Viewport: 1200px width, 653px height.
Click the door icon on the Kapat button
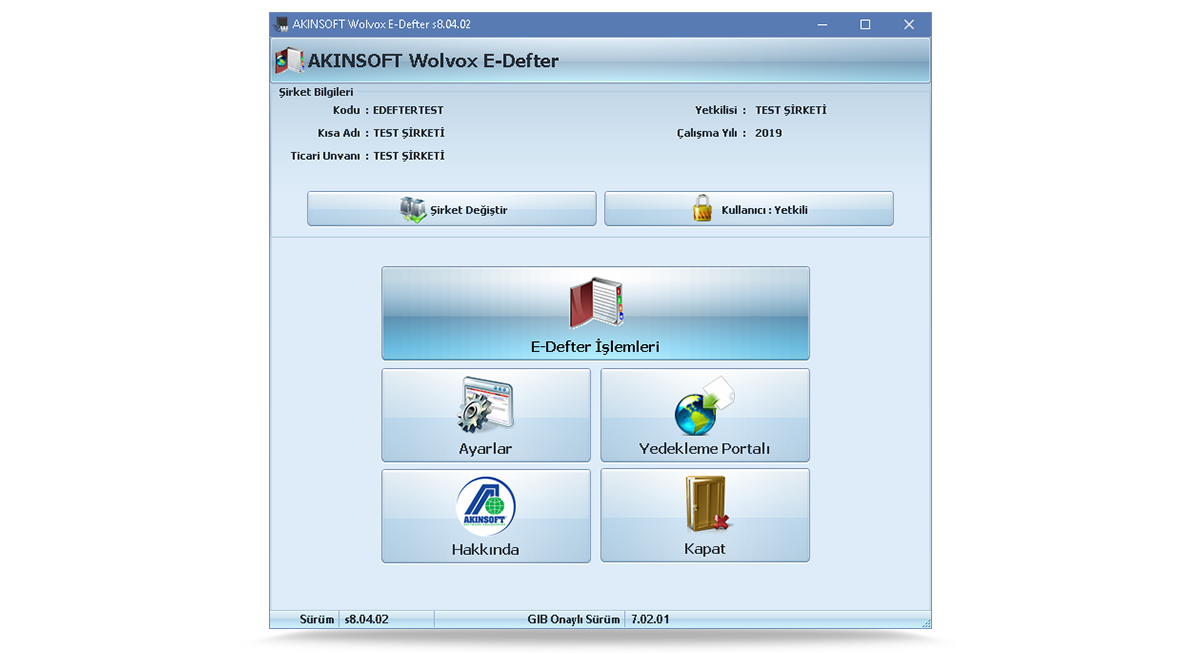click(x=705, y=503)
